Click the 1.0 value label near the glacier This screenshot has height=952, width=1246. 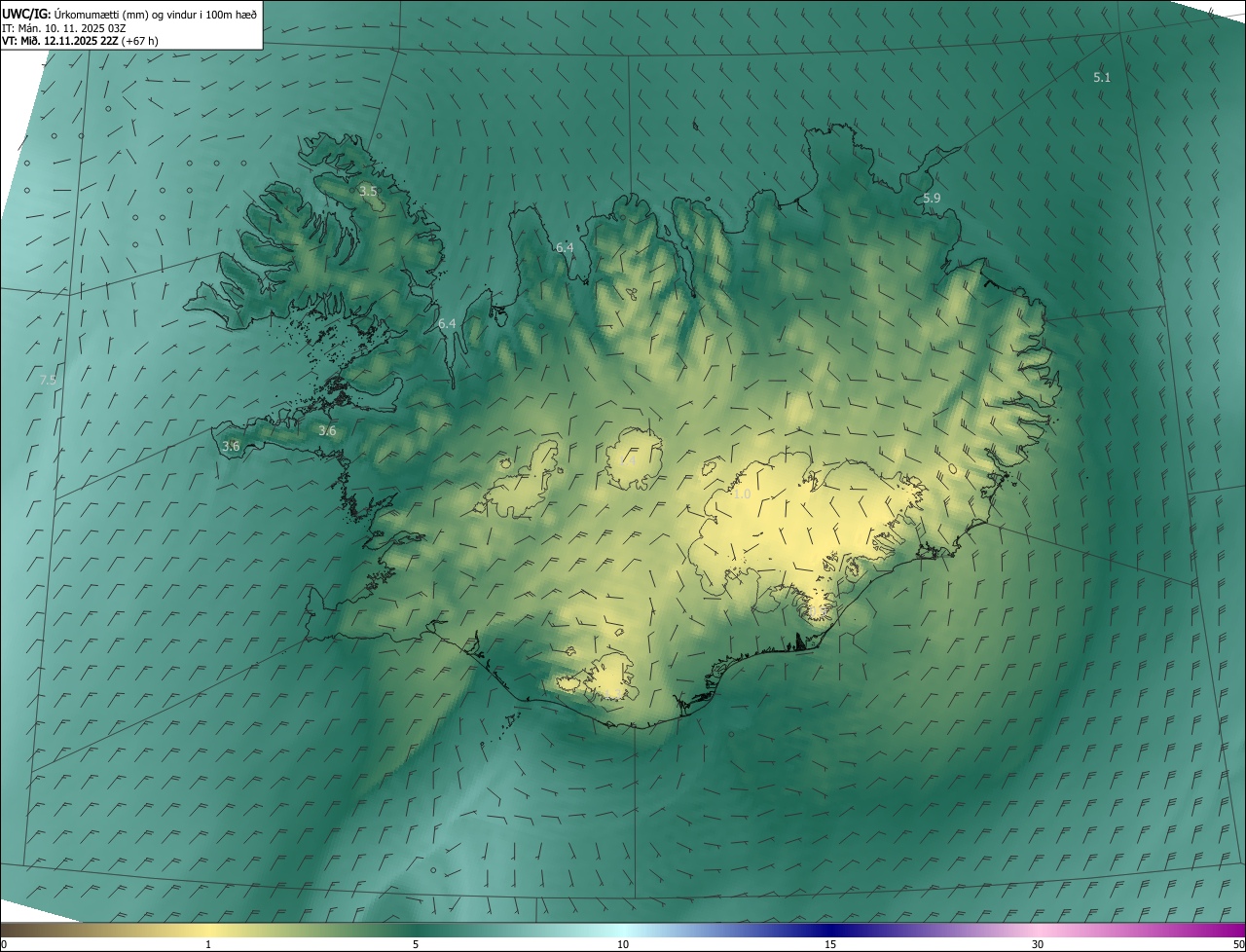[x=742, y=494]
